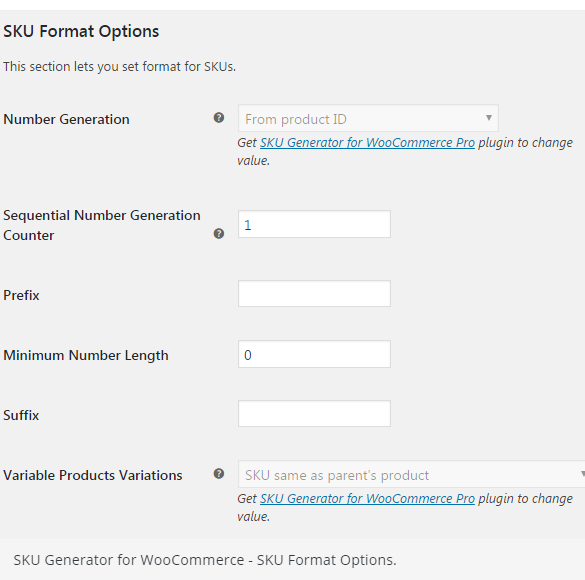The height and width of the screenshot is (580, 585).
Task: Click the help icon beside Number Generation
Action: pyautogui.click(x=219, y=118)
